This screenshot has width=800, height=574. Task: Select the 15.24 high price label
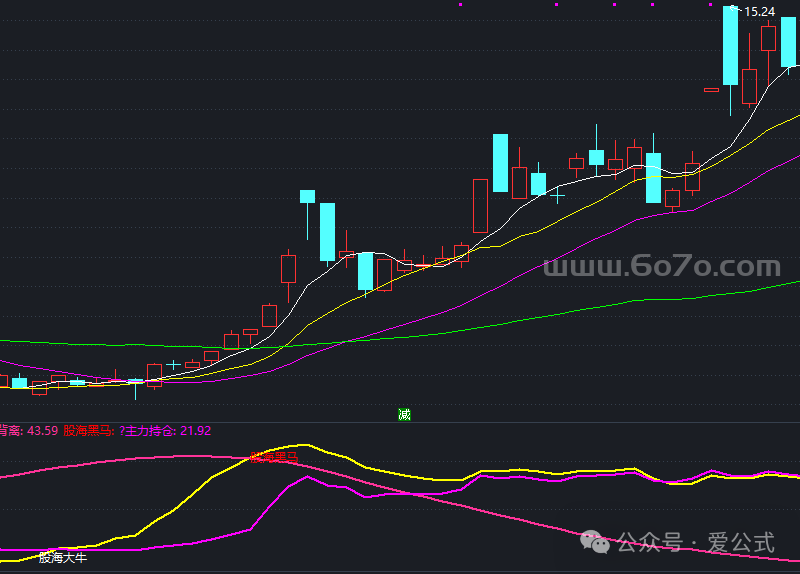758,11
